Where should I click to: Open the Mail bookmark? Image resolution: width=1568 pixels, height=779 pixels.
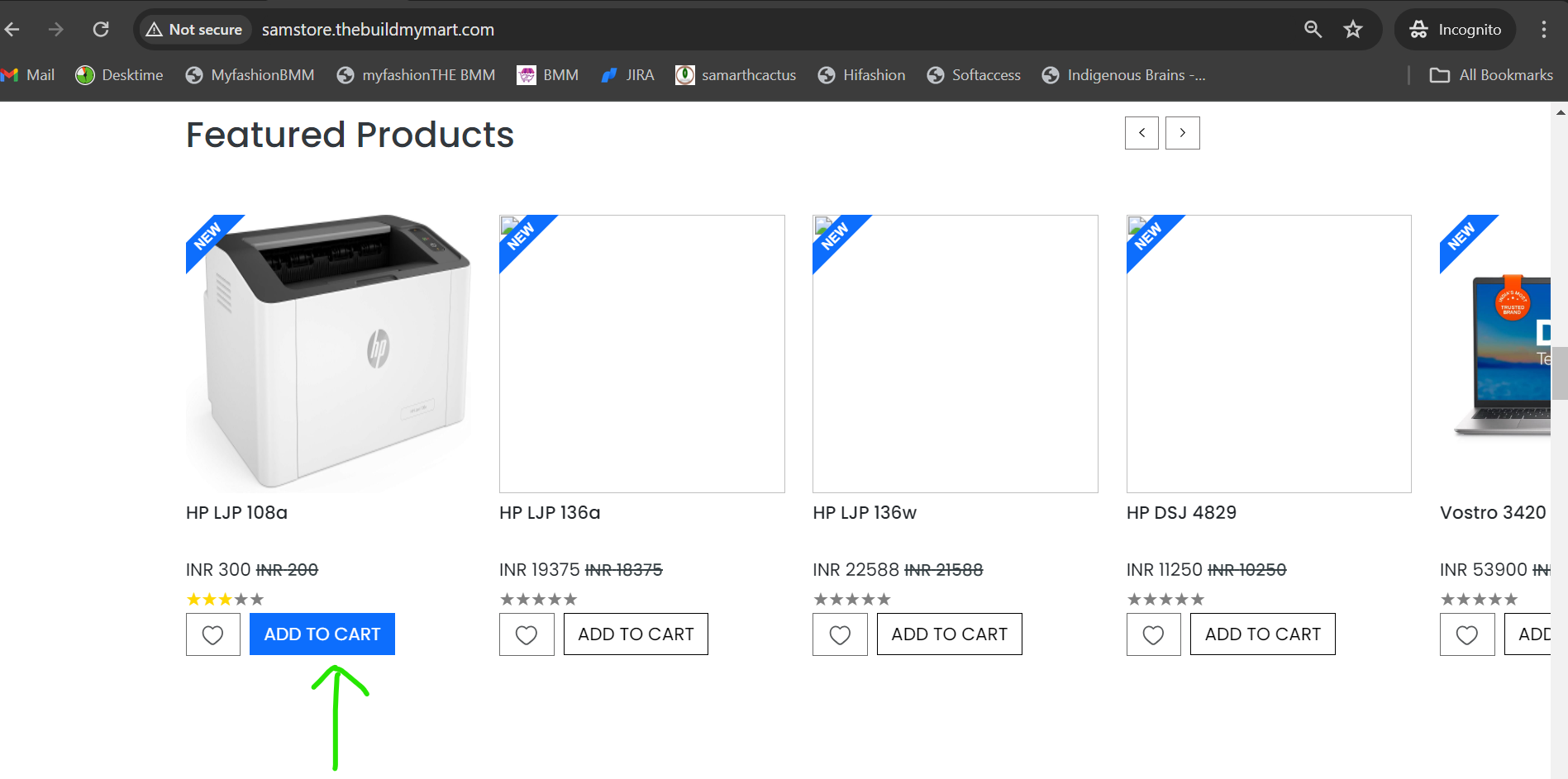point(28,75)
